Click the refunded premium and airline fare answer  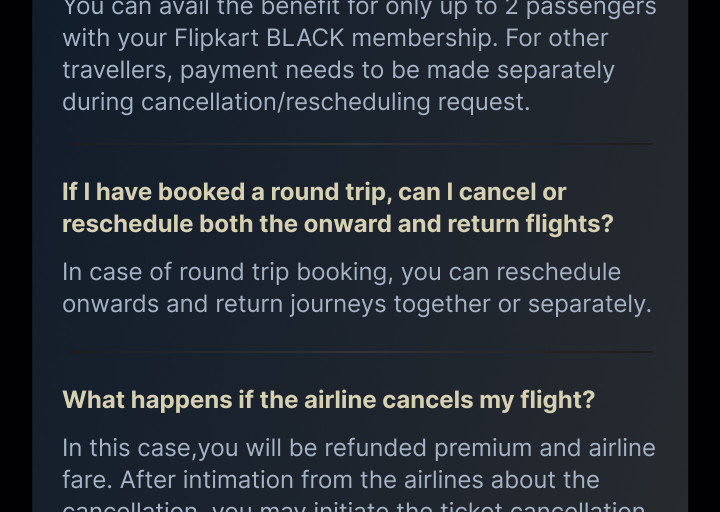358,464
